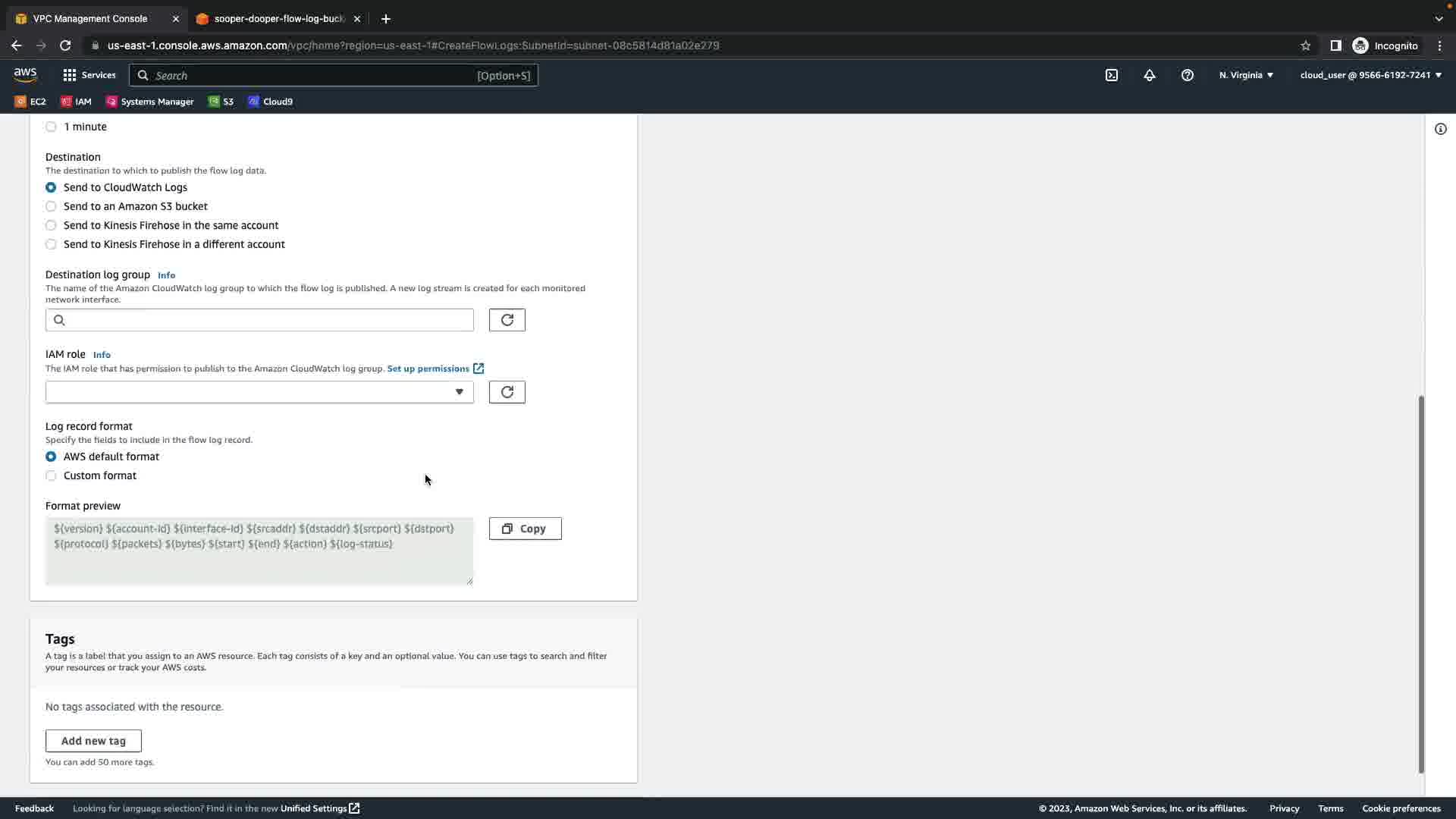Open the notifications bell icon
Image resolution: width=1456 pixels, height=819 pixels.
click(x=1150, y=75)
